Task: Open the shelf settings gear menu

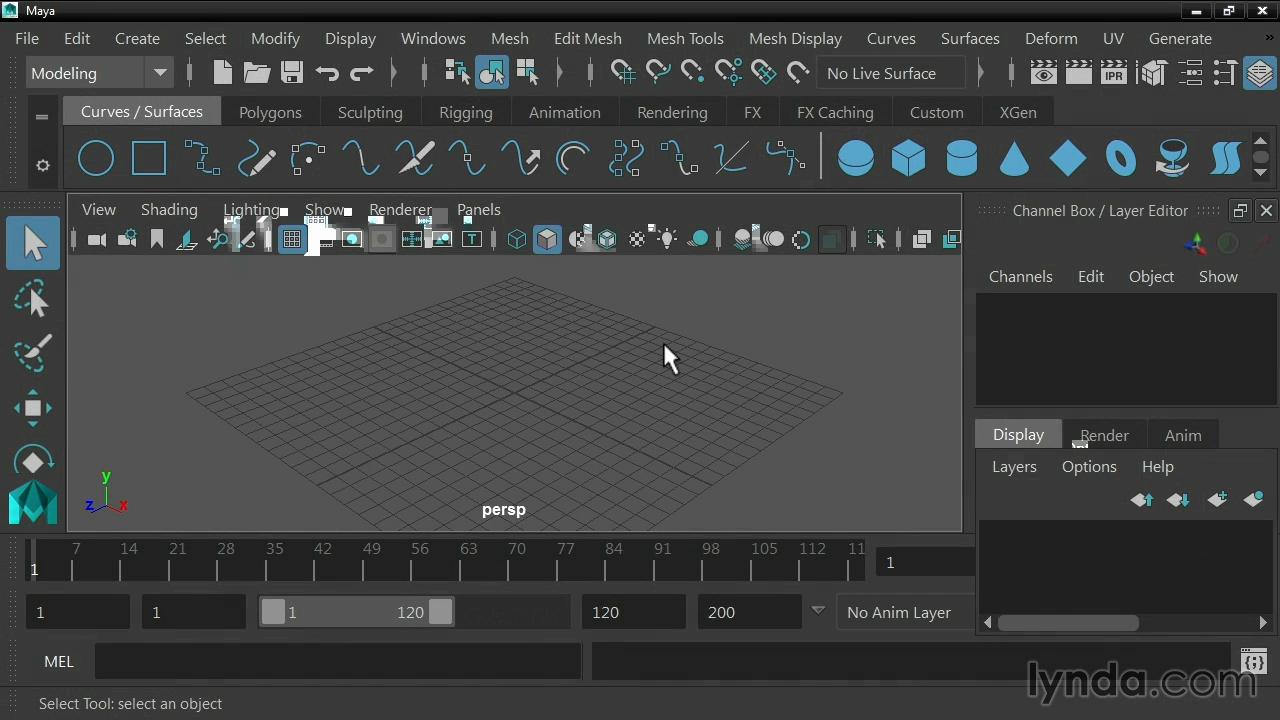Action: click(x=42, y=166)
